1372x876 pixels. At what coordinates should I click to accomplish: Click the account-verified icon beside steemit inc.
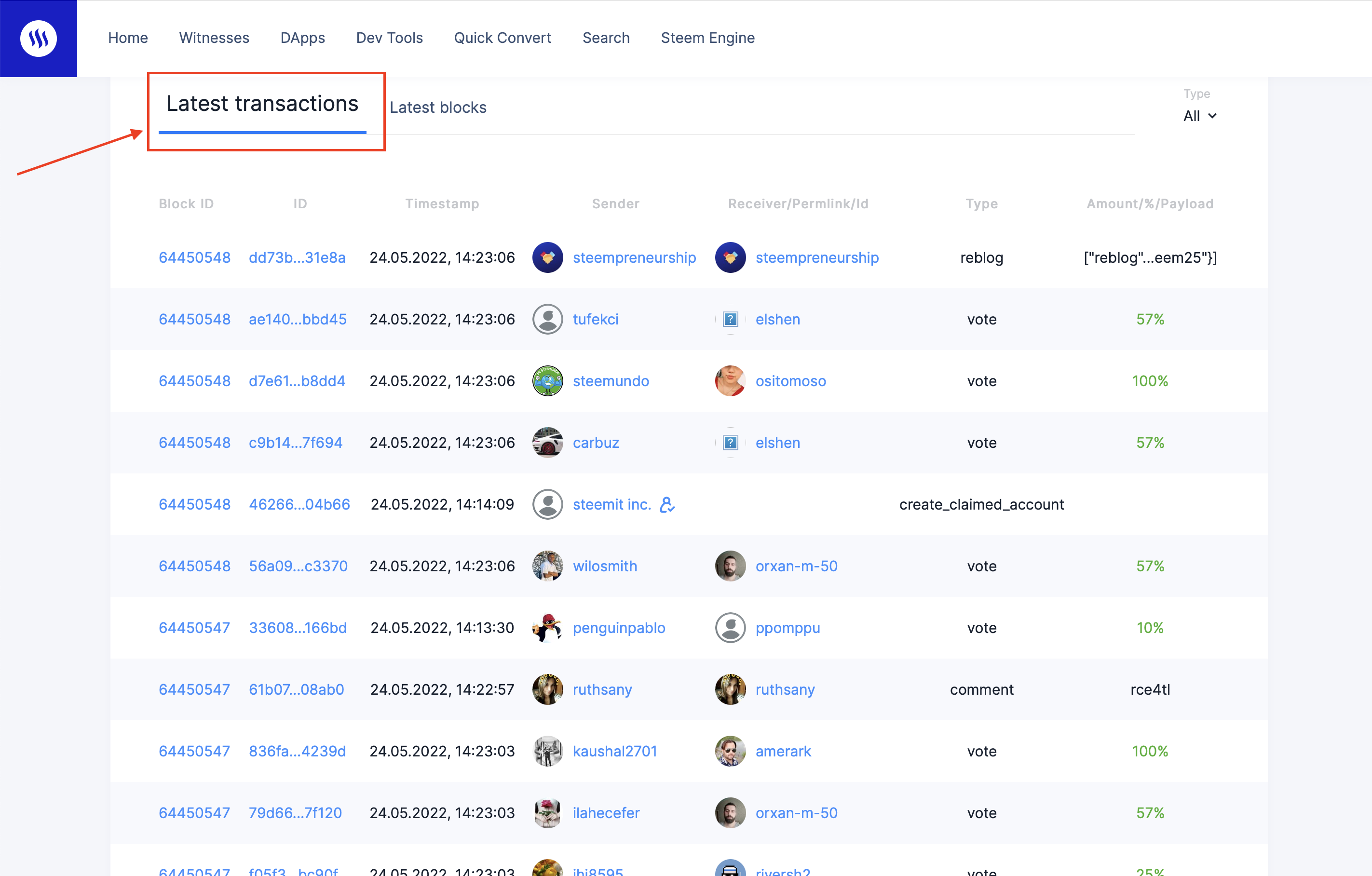(x=667, y=505)
